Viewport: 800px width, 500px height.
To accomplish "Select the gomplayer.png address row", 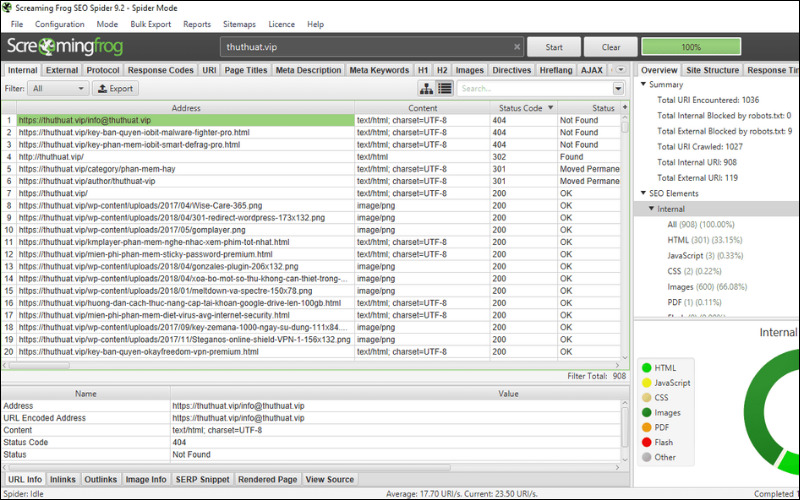I will point(311,230).
